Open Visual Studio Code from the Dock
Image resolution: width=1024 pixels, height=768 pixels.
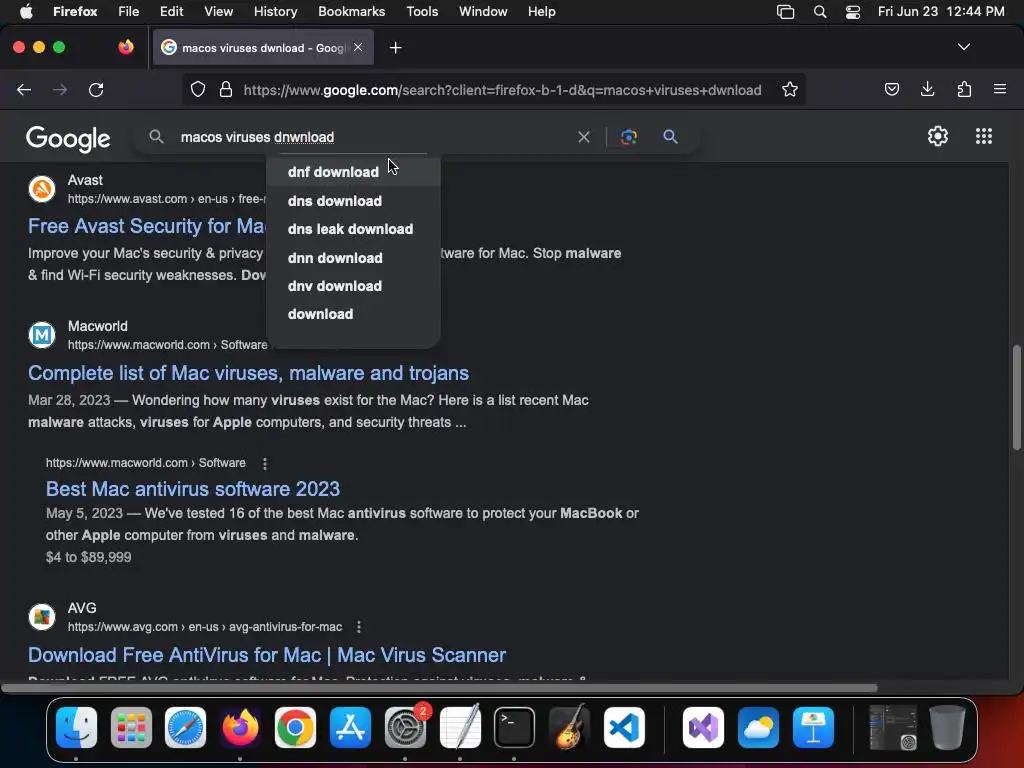624,727
